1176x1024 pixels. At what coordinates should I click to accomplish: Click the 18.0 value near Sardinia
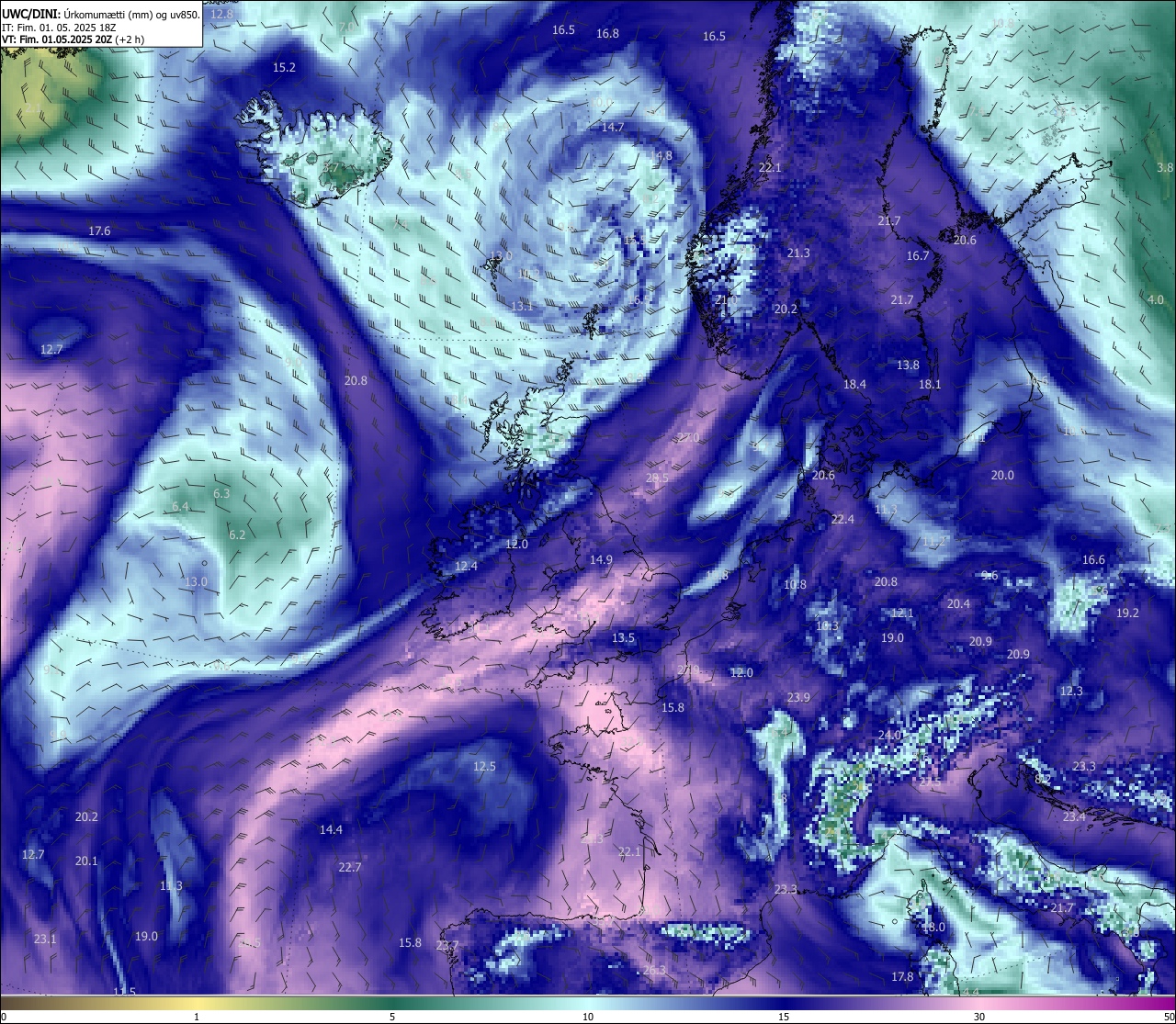tap(933, 928)
